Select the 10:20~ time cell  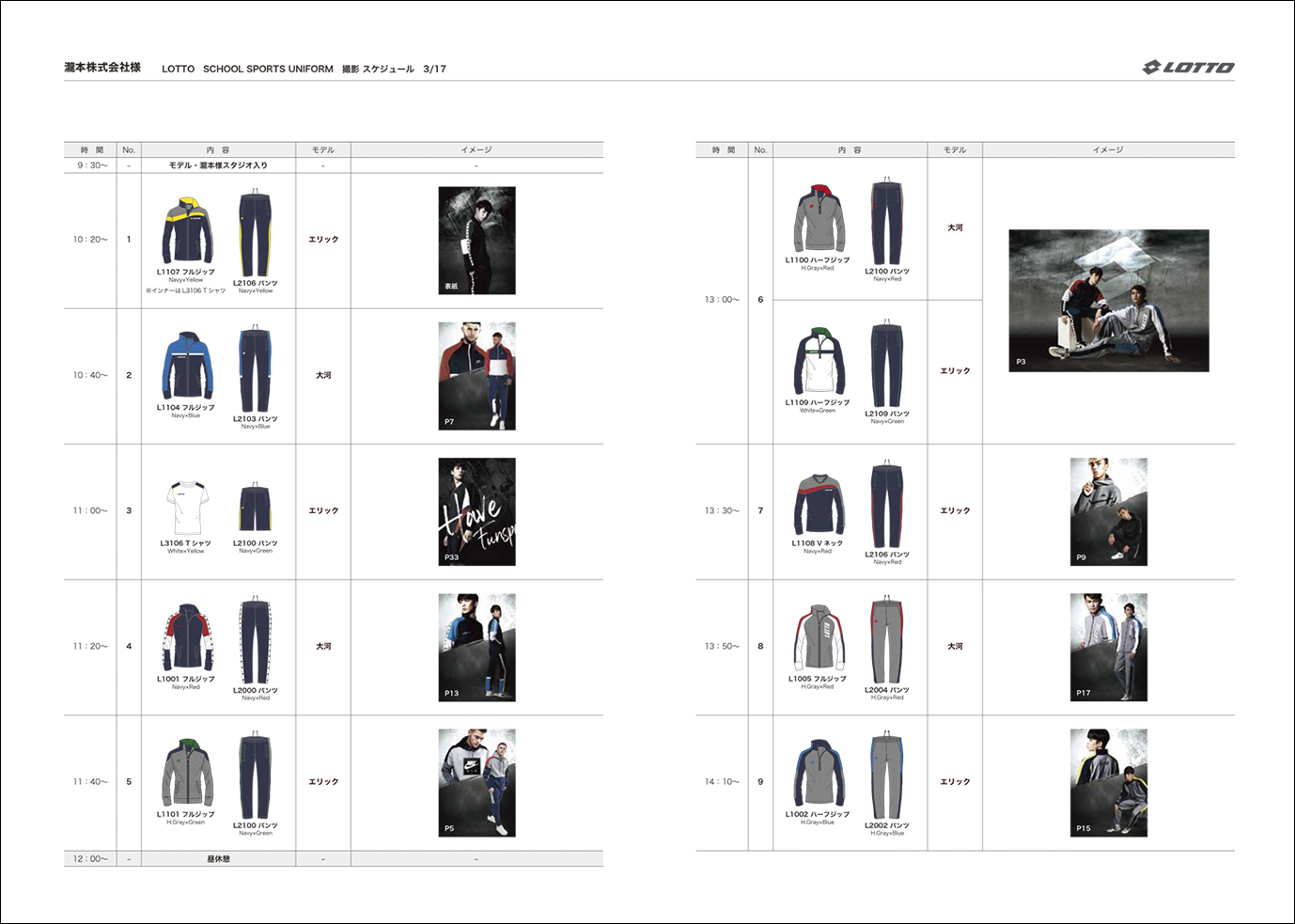point(90,240)
